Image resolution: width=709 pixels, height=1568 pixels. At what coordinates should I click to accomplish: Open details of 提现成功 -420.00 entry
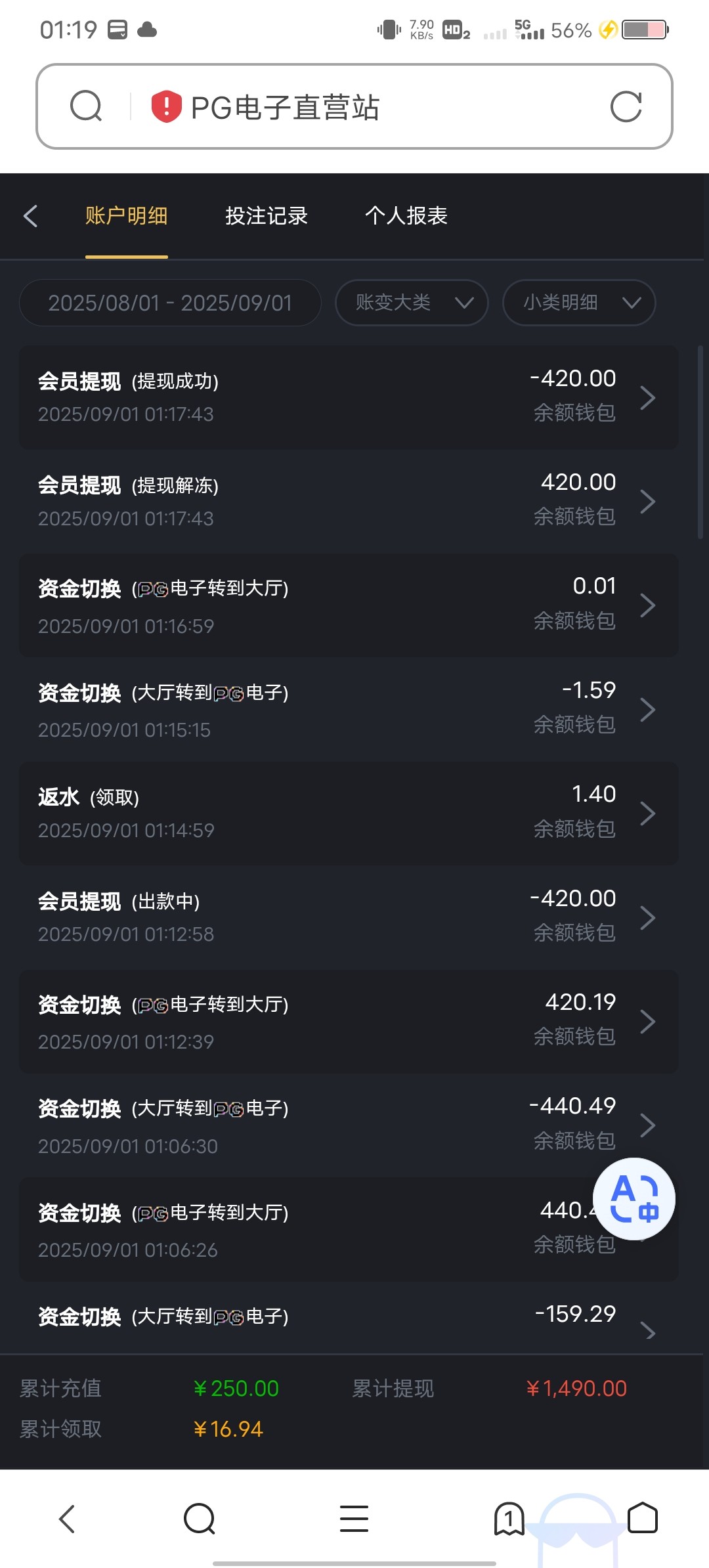tap(349, 397)
